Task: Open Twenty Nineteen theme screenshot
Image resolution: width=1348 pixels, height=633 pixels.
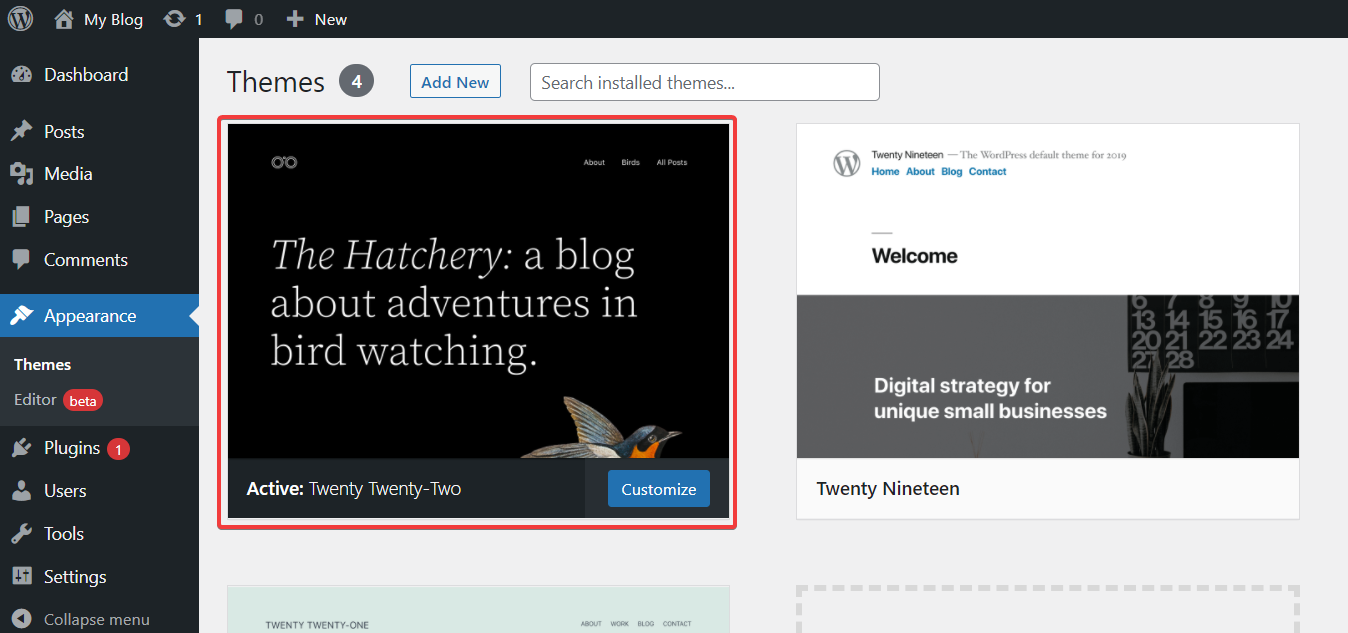Action: point(1048,291)
